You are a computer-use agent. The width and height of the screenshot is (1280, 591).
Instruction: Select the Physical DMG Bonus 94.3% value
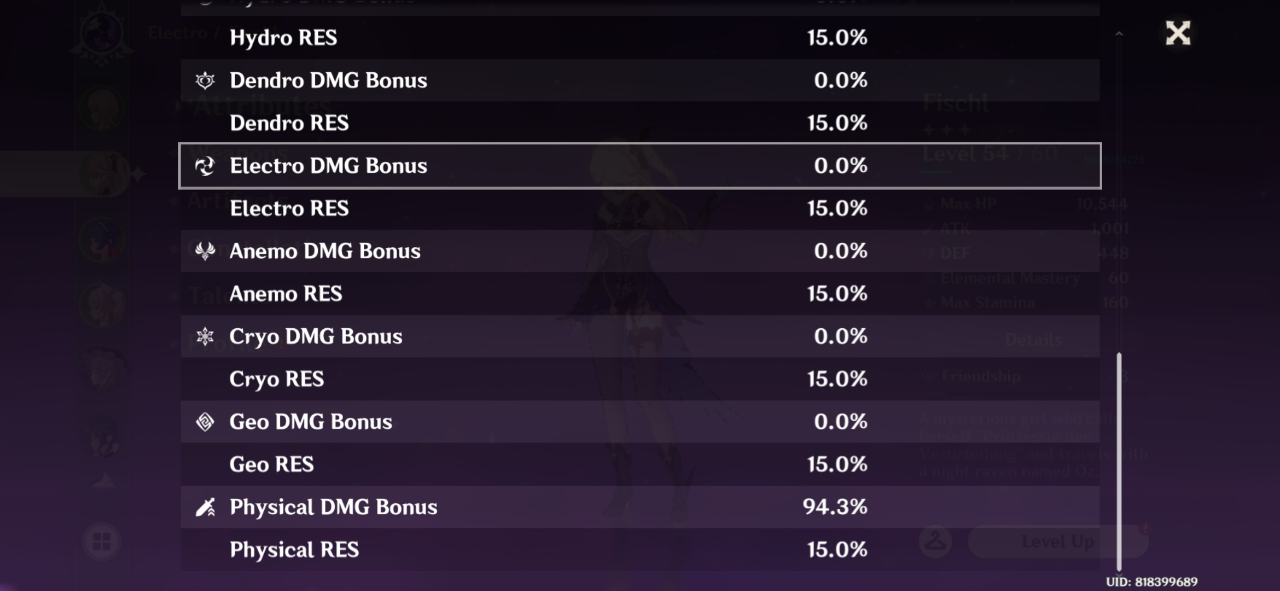coord(834,507)
